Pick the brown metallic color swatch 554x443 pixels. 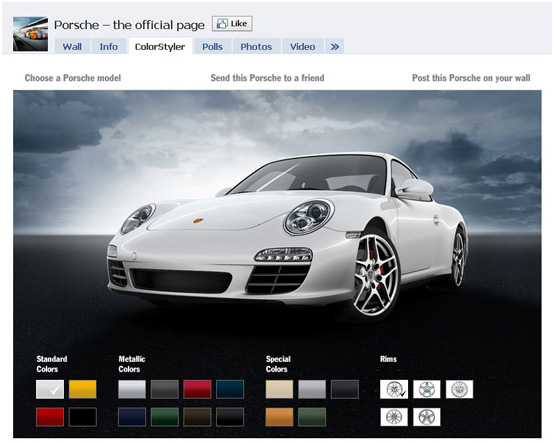click(x=197, y=417)
